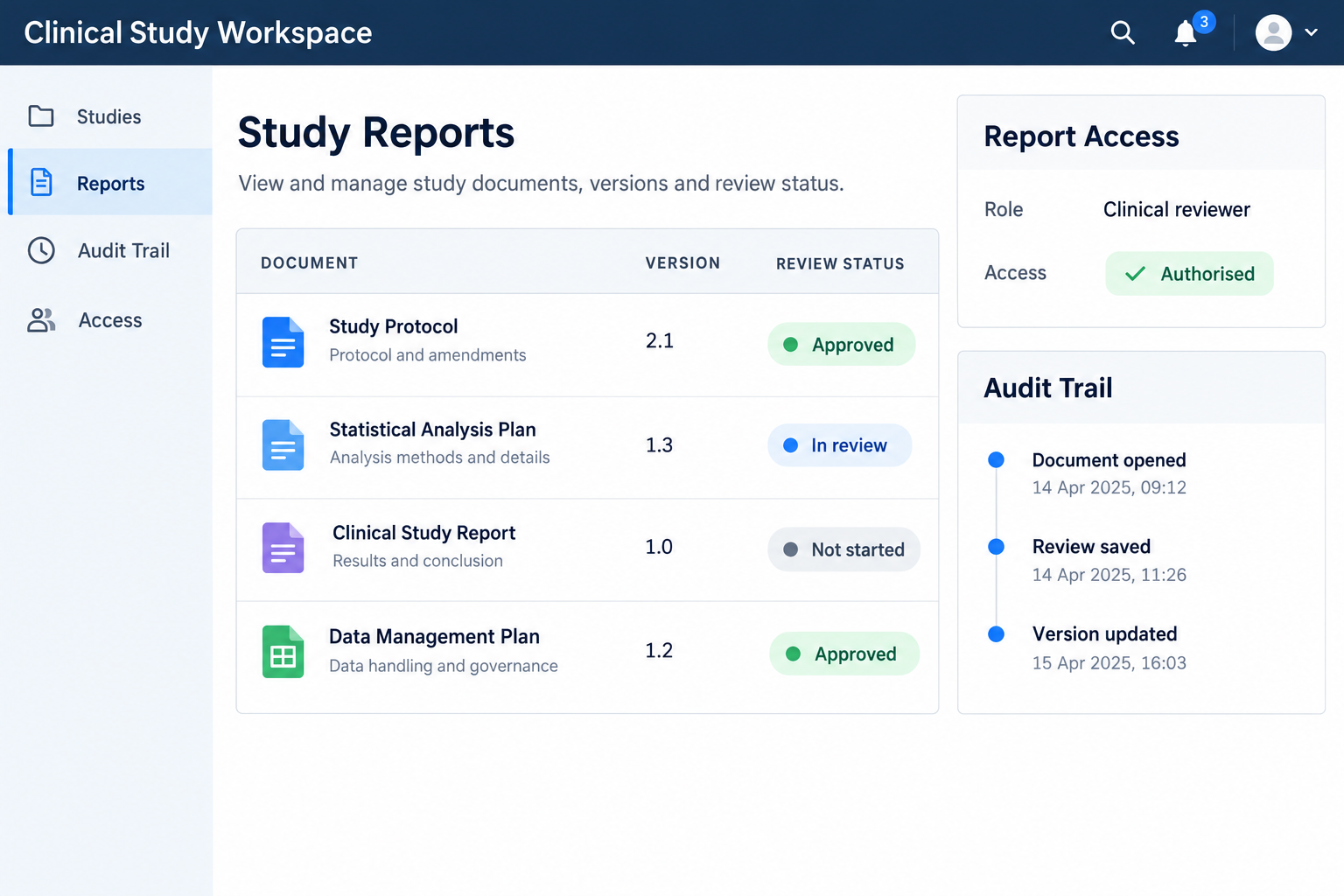Click the Authorised access badge
Screen dimensions: 1344x896
pos(1189,274)
